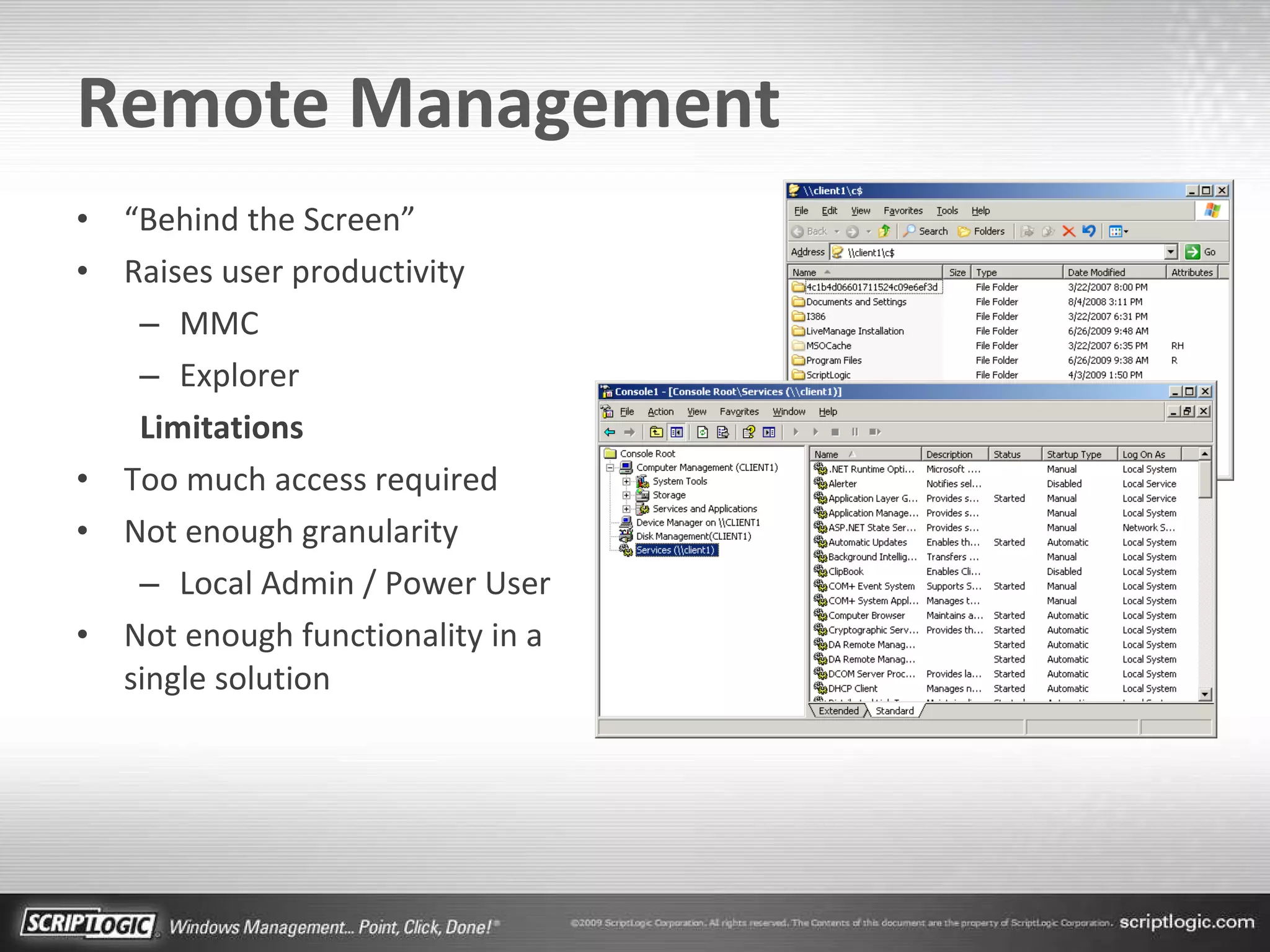This screenshot has height=952, width=1270.
Task: Click the red Delete X icon in Explorer
Action: coord(1068,231)
